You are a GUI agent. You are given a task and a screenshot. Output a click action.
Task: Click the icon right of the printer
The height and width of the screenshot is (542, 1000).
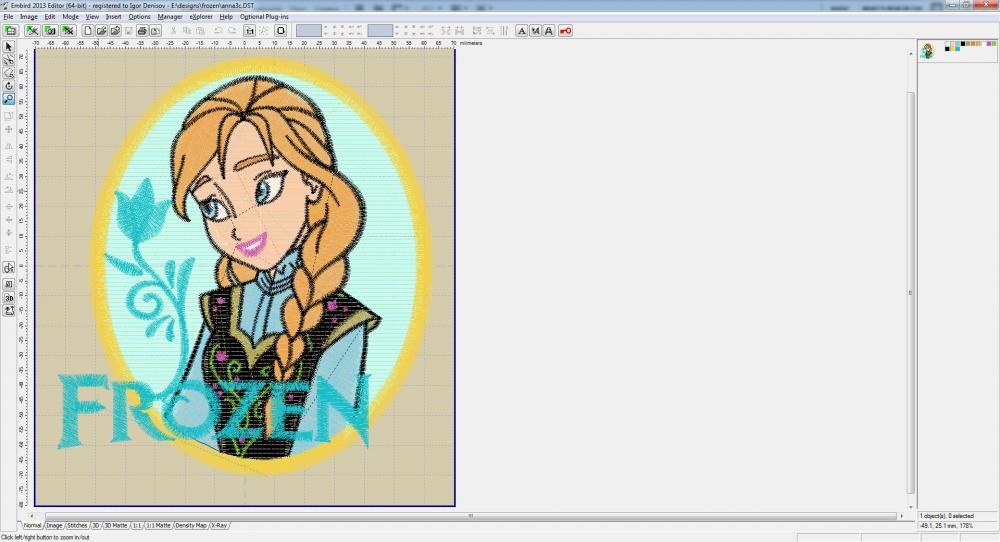156,31
